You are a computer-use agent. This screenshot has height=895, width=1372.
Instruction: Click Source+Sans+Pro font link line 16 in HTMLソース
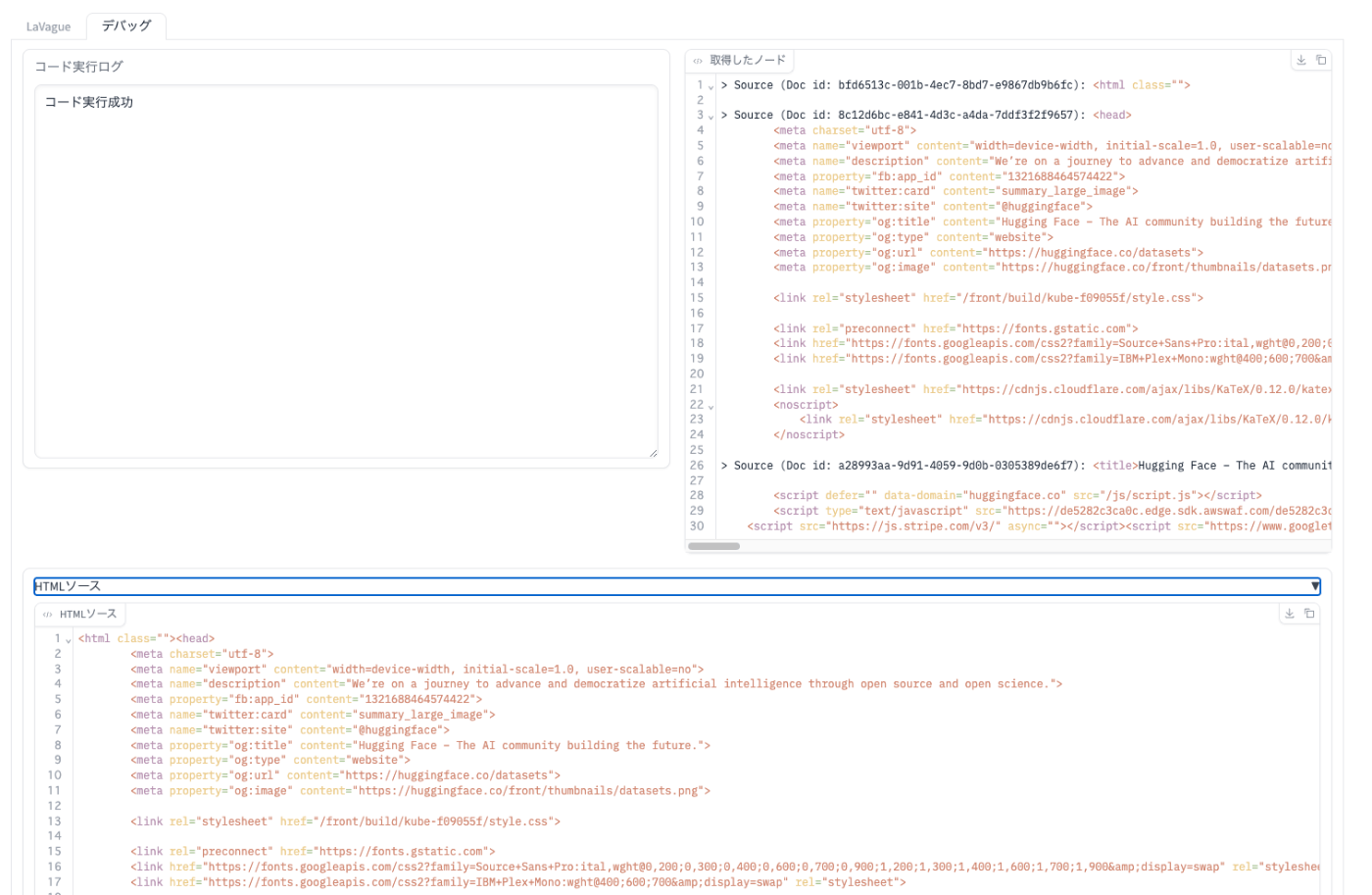click(x=725, y=867)
